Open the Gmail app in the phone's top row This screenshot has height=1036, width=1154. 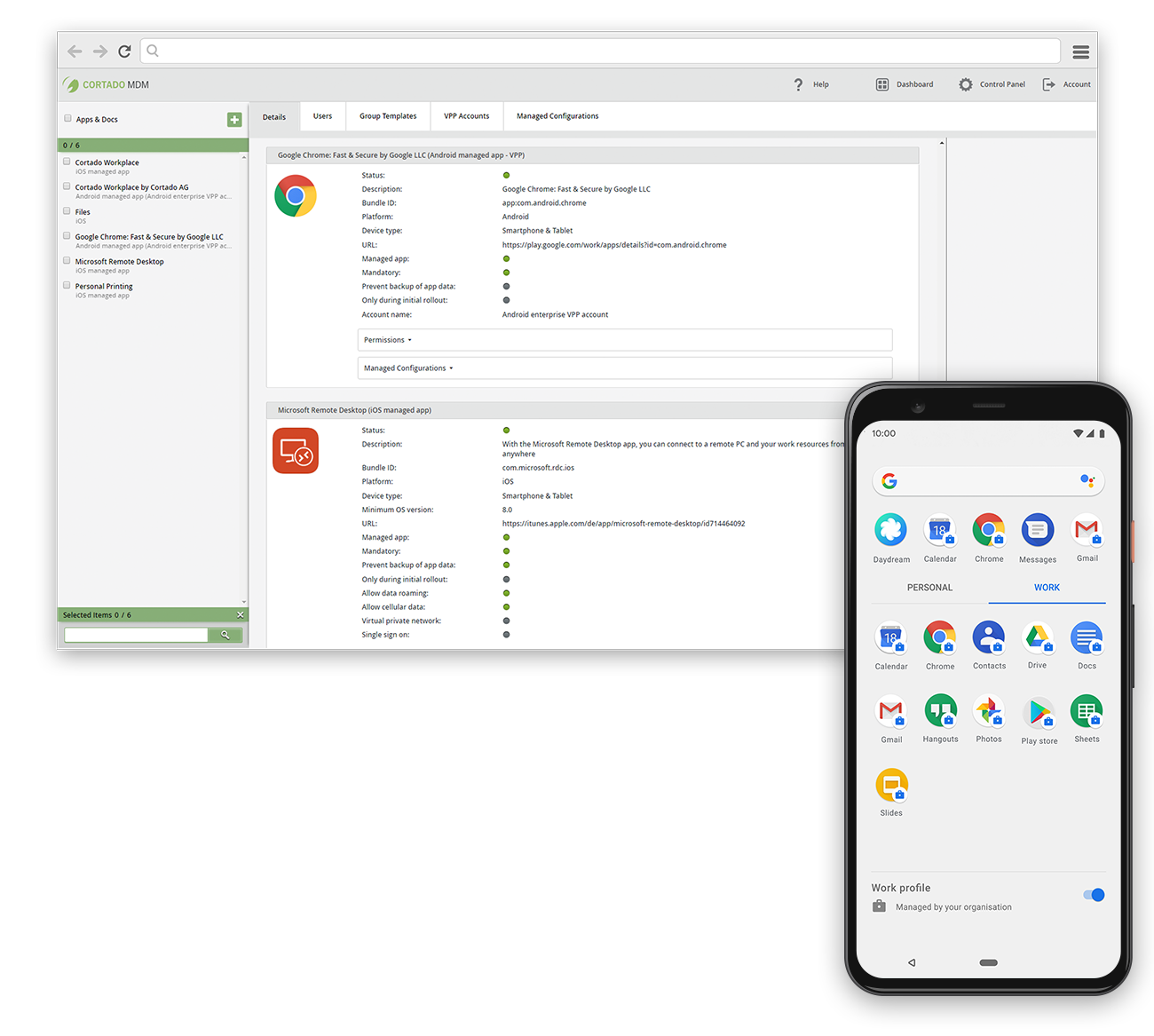(1087, 530)
